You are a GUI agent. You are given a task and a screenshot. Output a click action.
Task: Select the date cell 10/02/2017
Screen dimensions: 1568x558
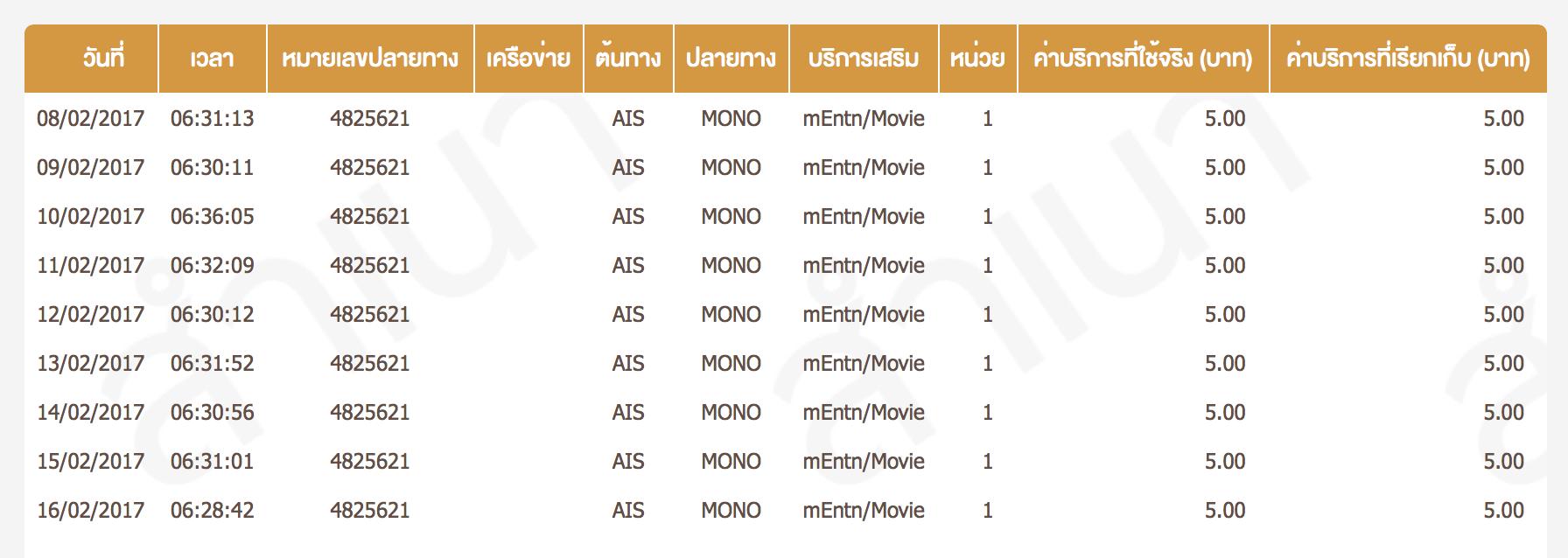pyautogui.click(x=91, y=217)
